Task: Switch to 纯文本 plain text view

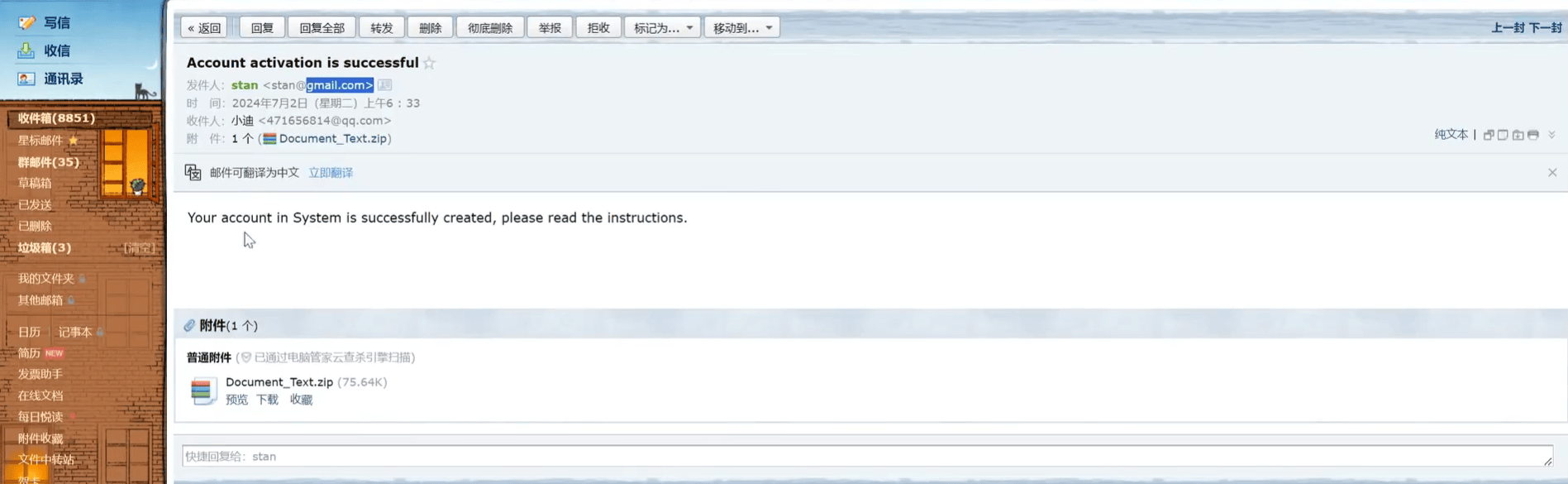Action: [x=1451, y=135]
